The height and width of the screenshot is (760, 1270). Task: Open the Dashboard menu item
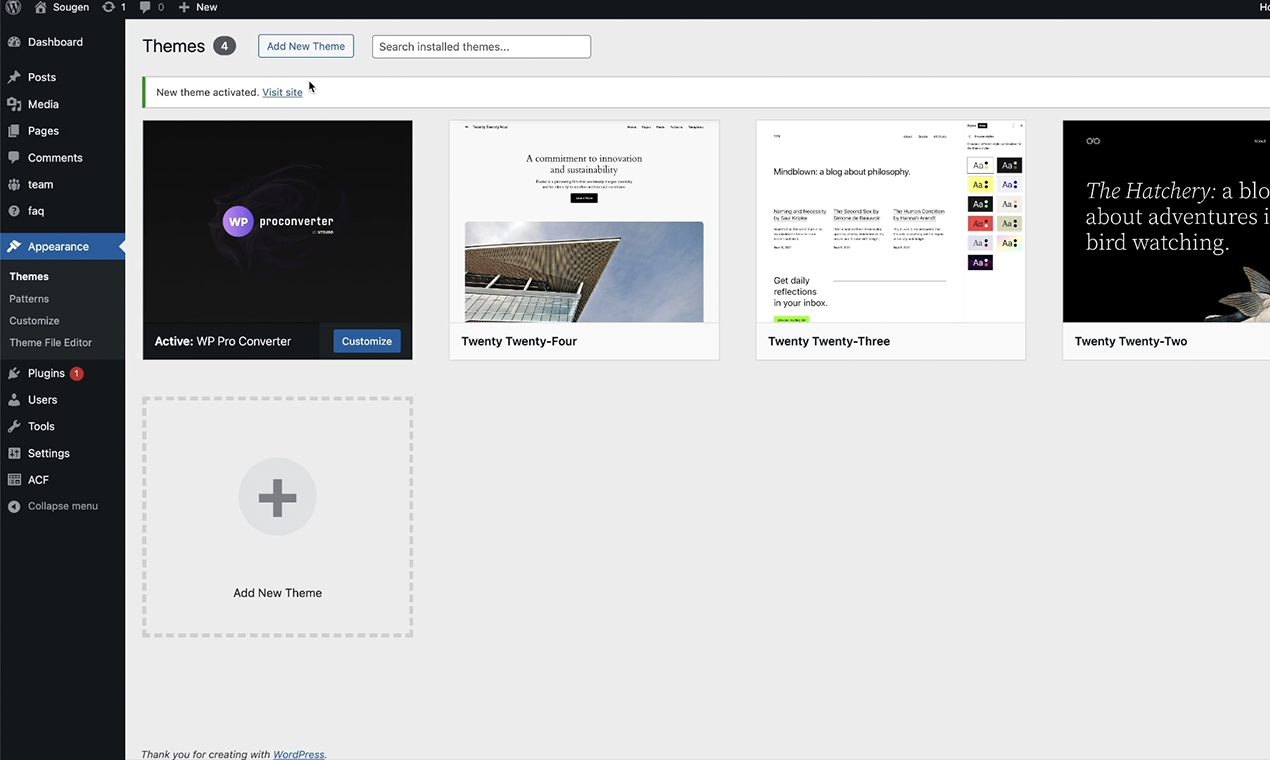tap(63, 42)
